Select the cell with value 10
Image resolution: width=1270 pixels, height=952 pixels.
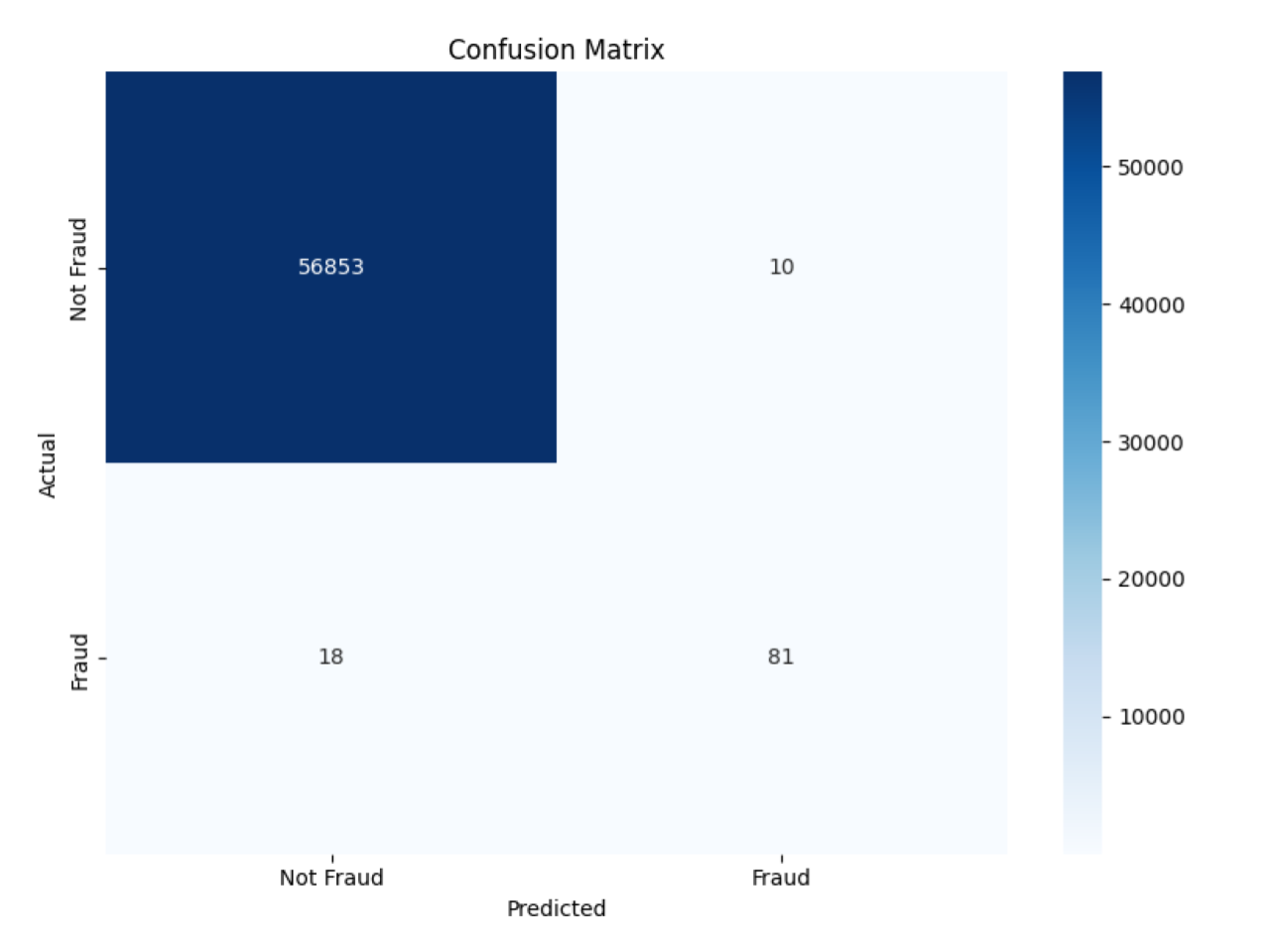[x=782, y=267]
